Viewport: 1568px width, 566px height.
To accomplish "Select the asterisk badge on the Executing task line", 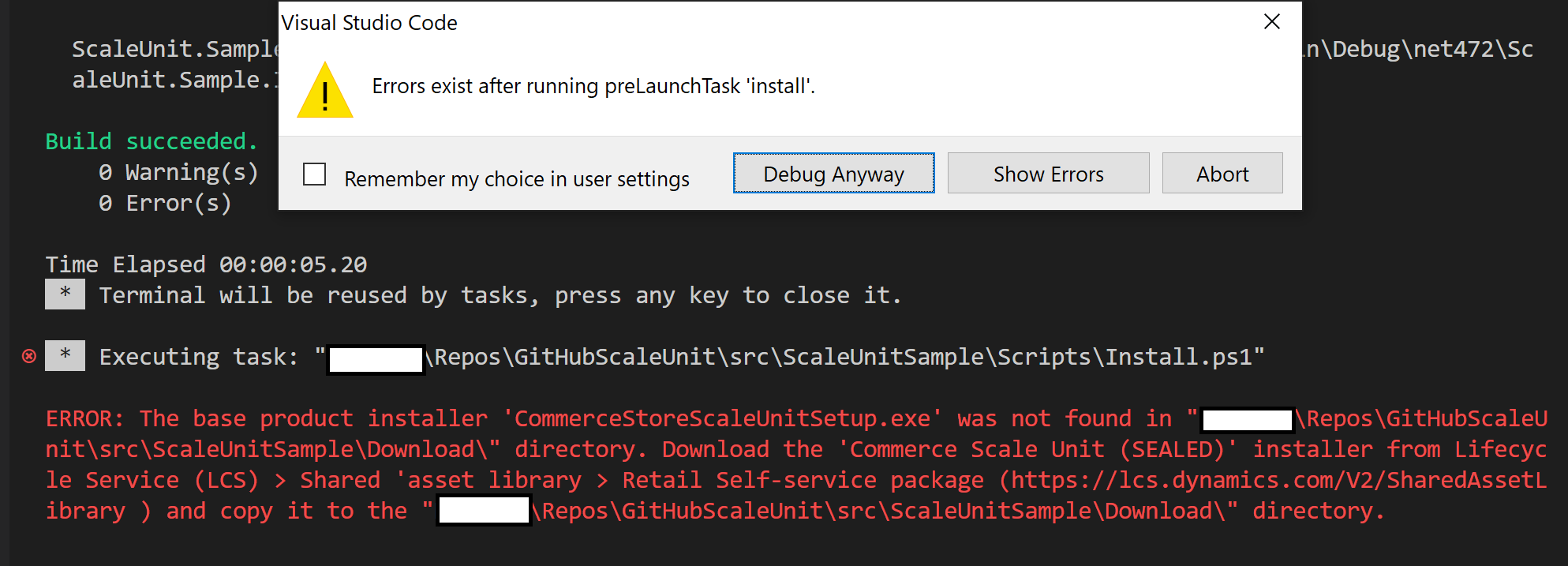I will (x=65, y=355).
